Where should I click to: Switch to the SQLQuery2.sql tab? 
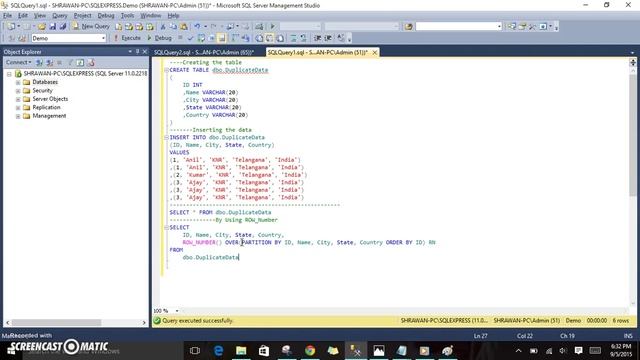pos(204,52)
